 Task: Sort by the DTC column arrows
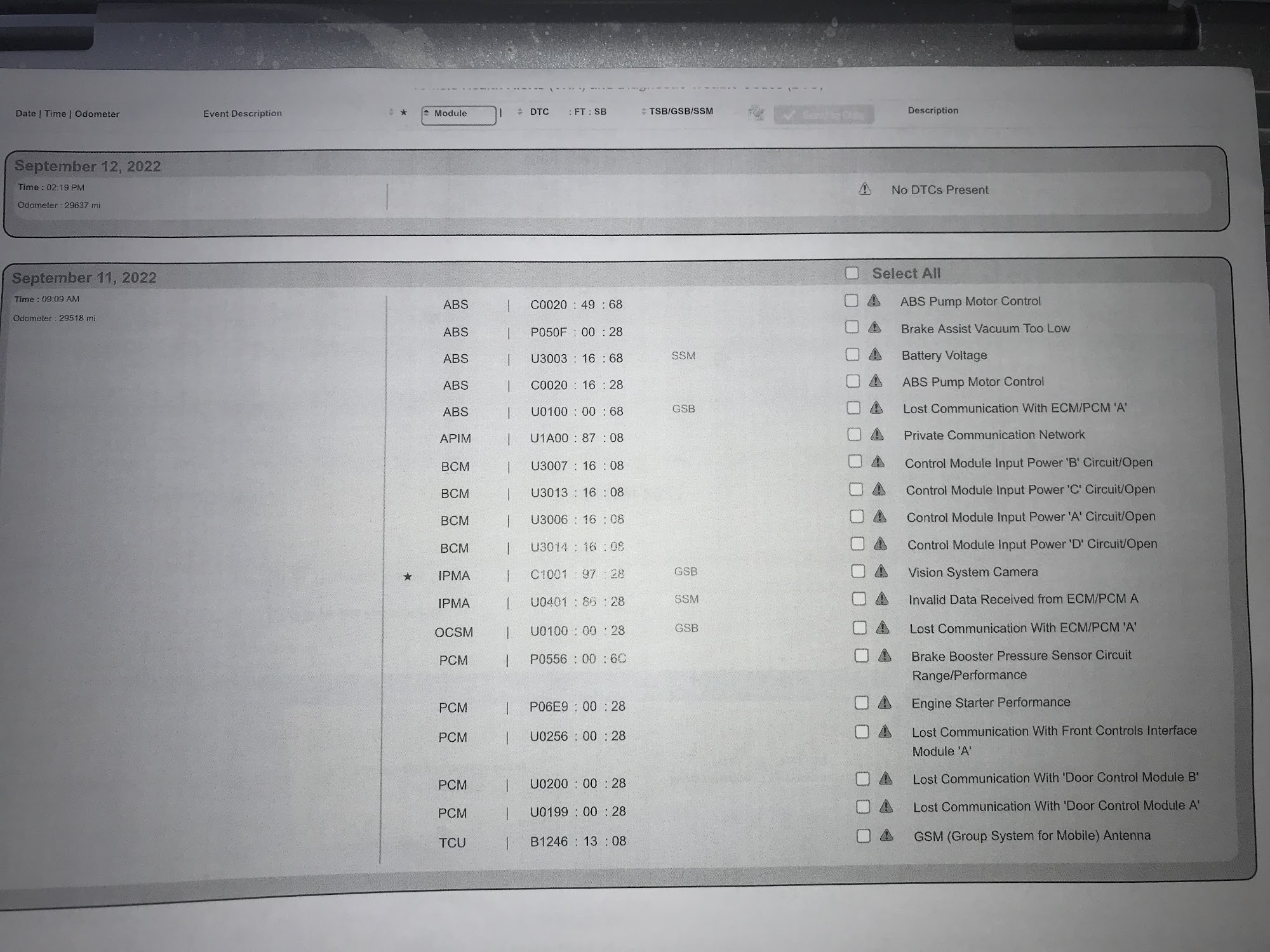click(x=520, y=112)
